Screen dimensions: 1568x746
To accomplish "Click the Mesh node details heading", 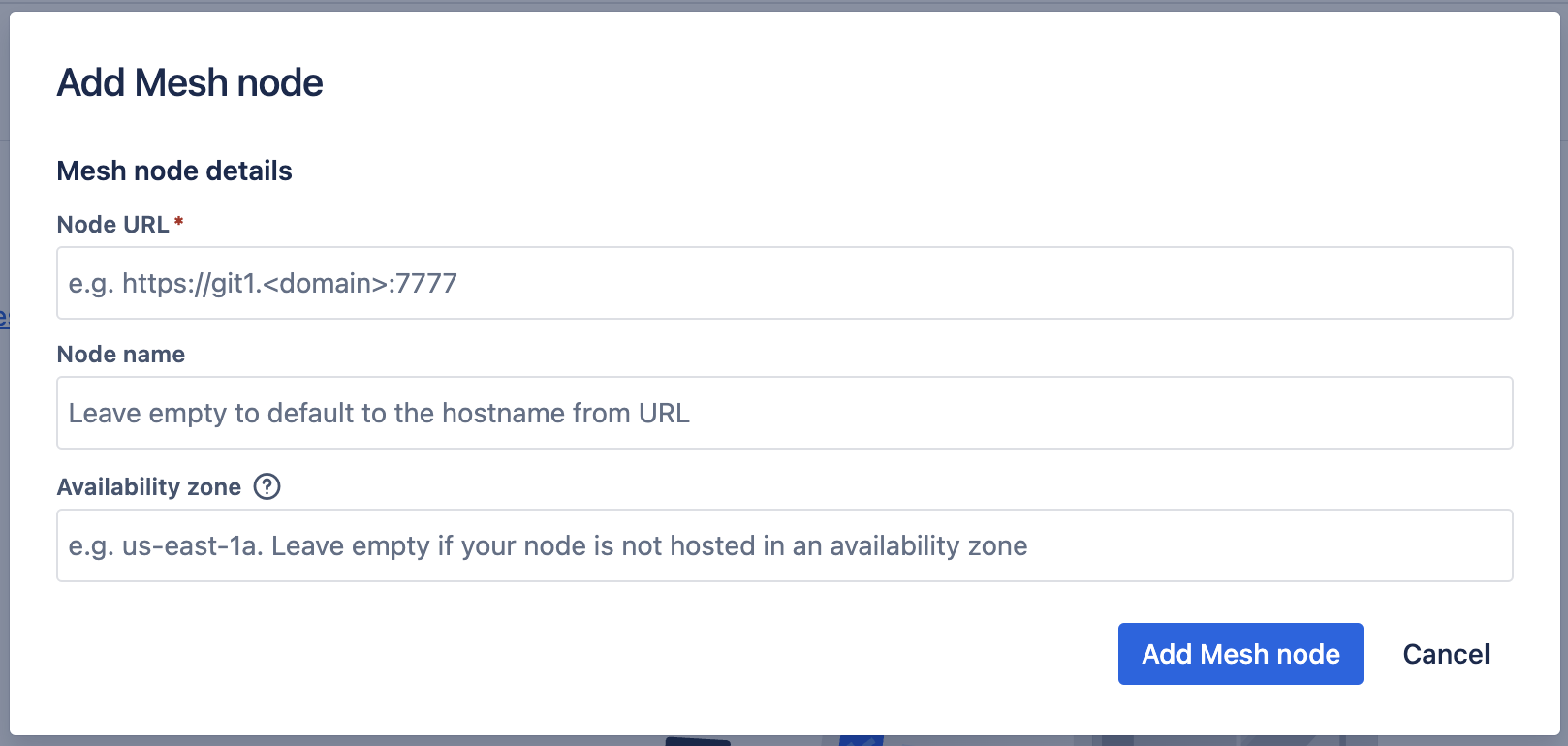I will (x=174, y=171).
